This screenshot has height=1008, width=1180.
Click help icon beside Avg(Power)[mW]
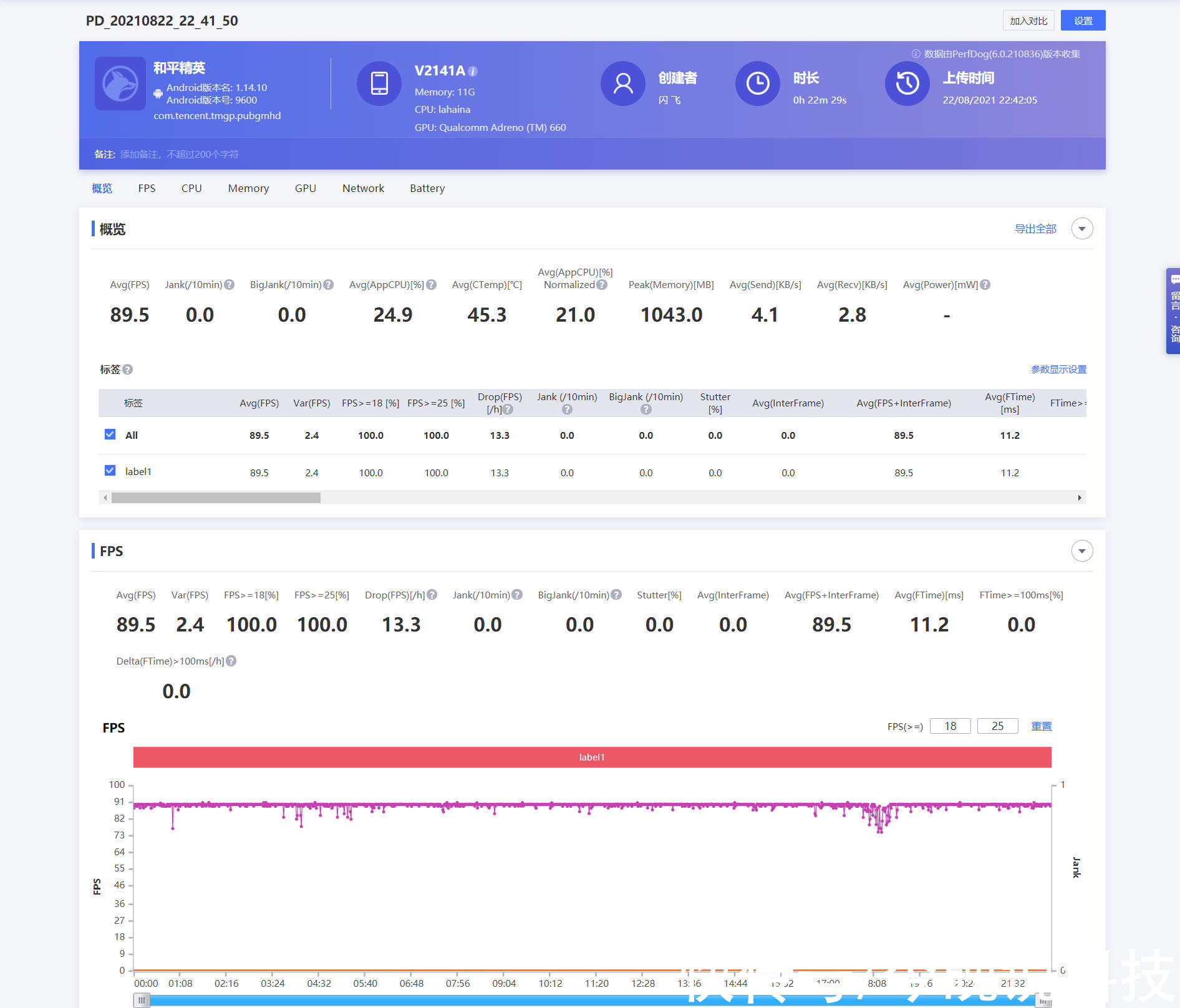point(985,285)
